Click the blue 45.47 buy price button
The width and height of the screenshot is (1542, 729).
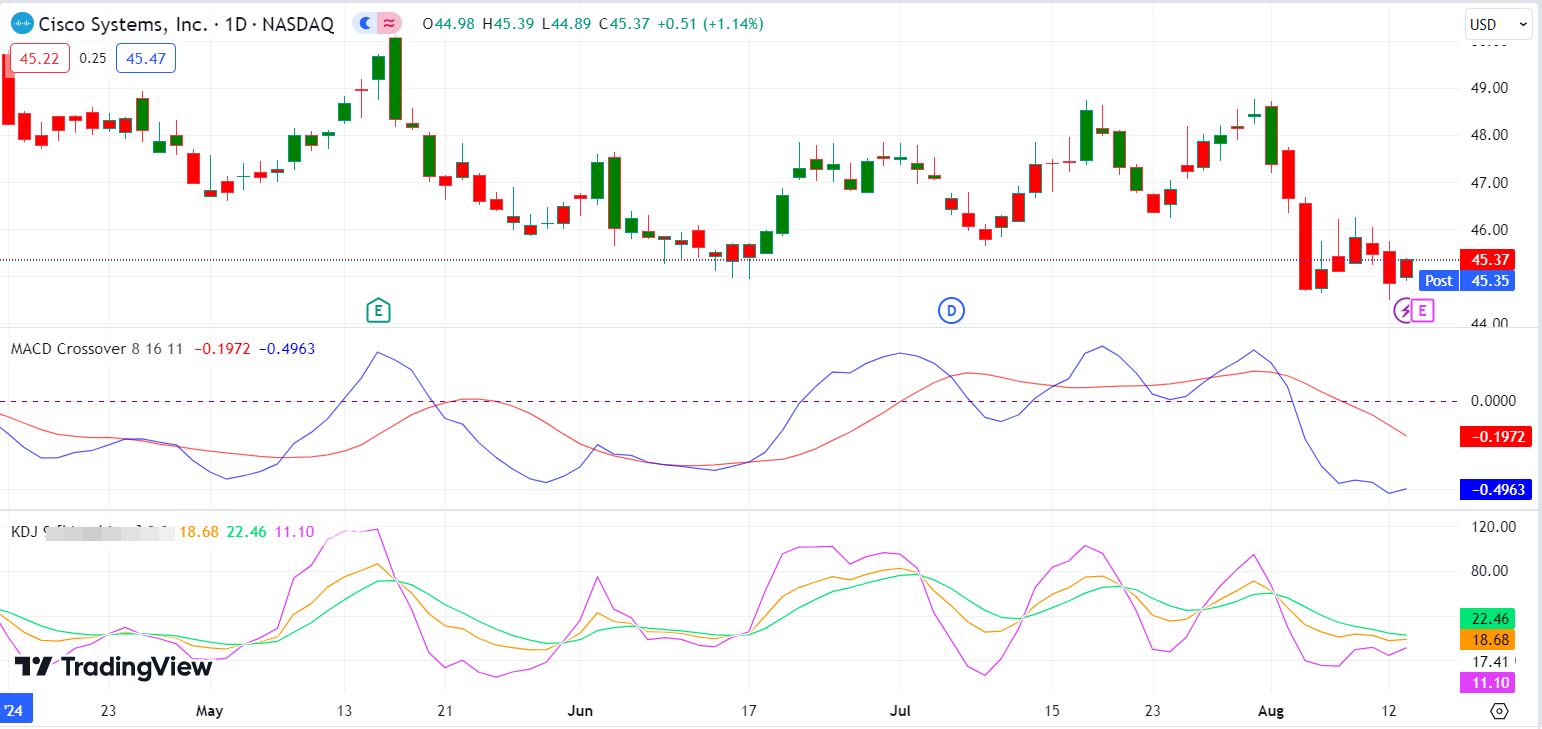coord(146,58)
